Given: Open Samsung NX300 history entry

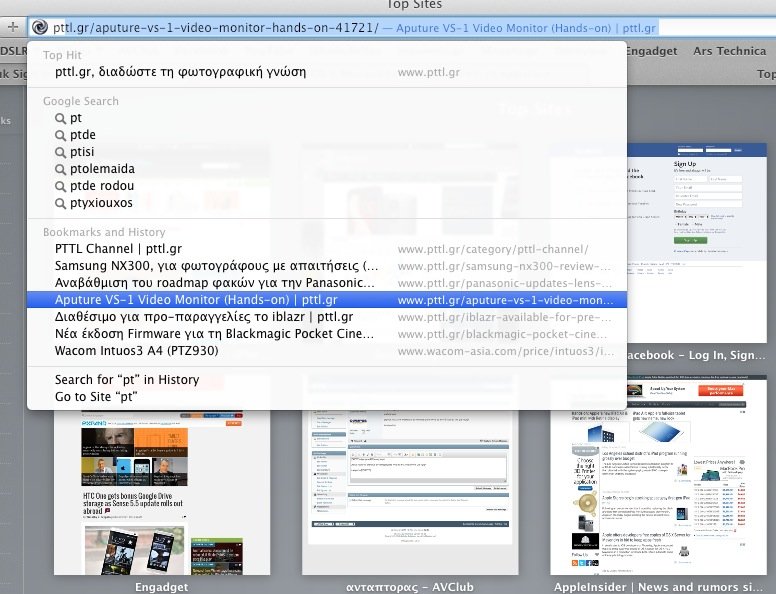Looking at the screenshot, I should (327, 266).
